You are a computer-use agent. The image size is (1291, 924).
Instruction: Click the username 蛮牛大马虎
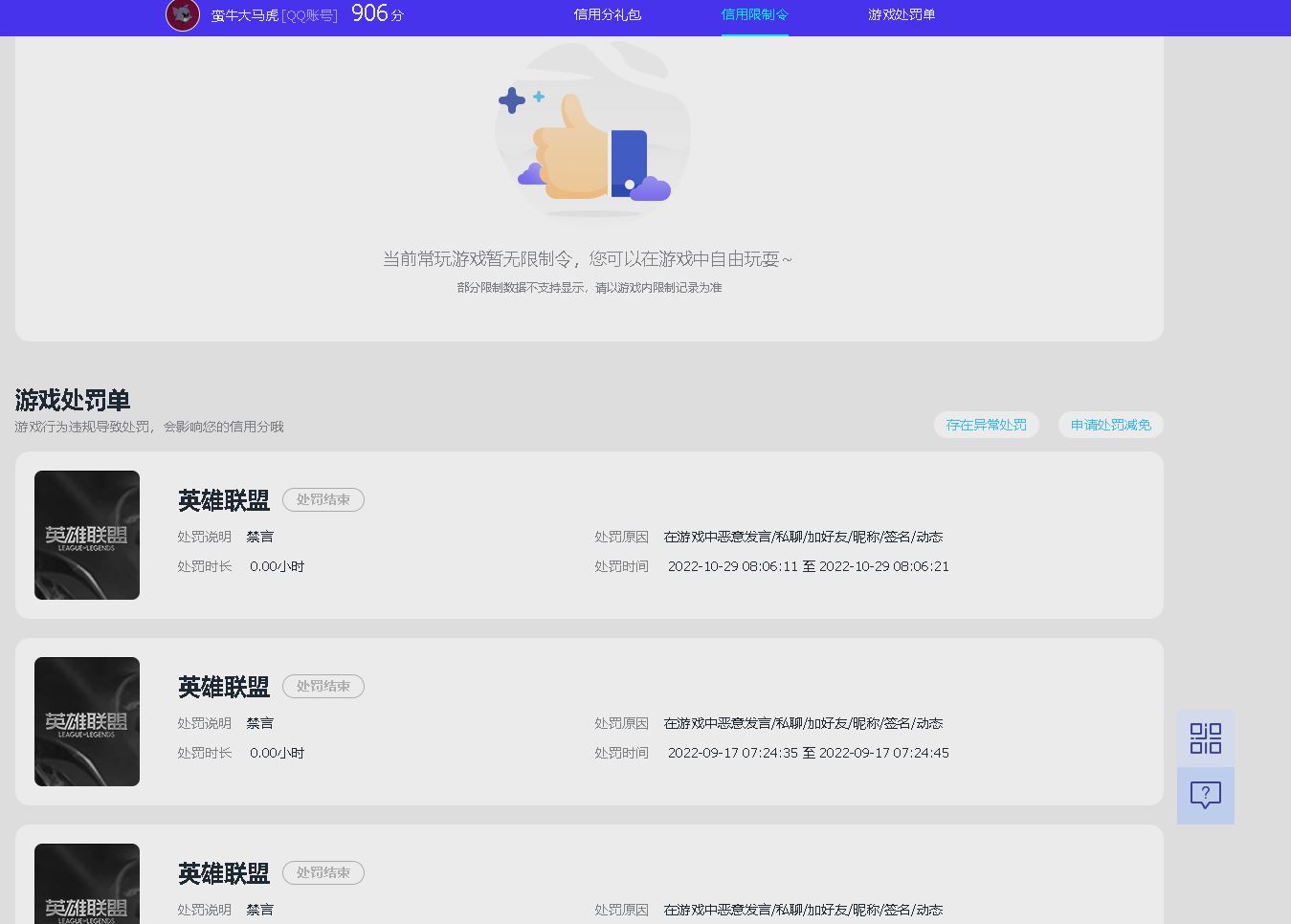(245, 15)
